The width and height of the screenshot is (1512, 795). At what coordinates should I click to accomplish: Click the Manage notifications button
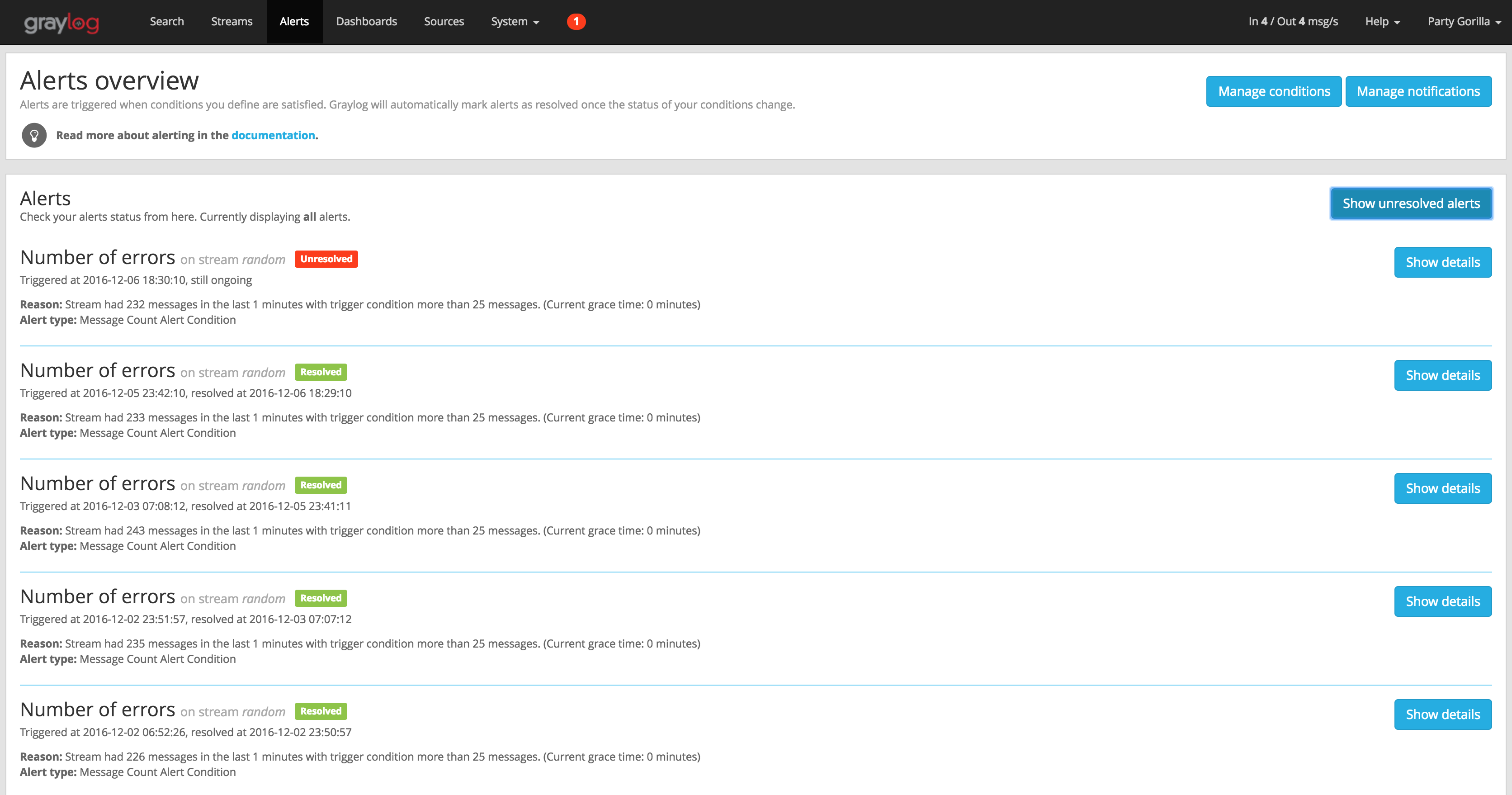1418,91
